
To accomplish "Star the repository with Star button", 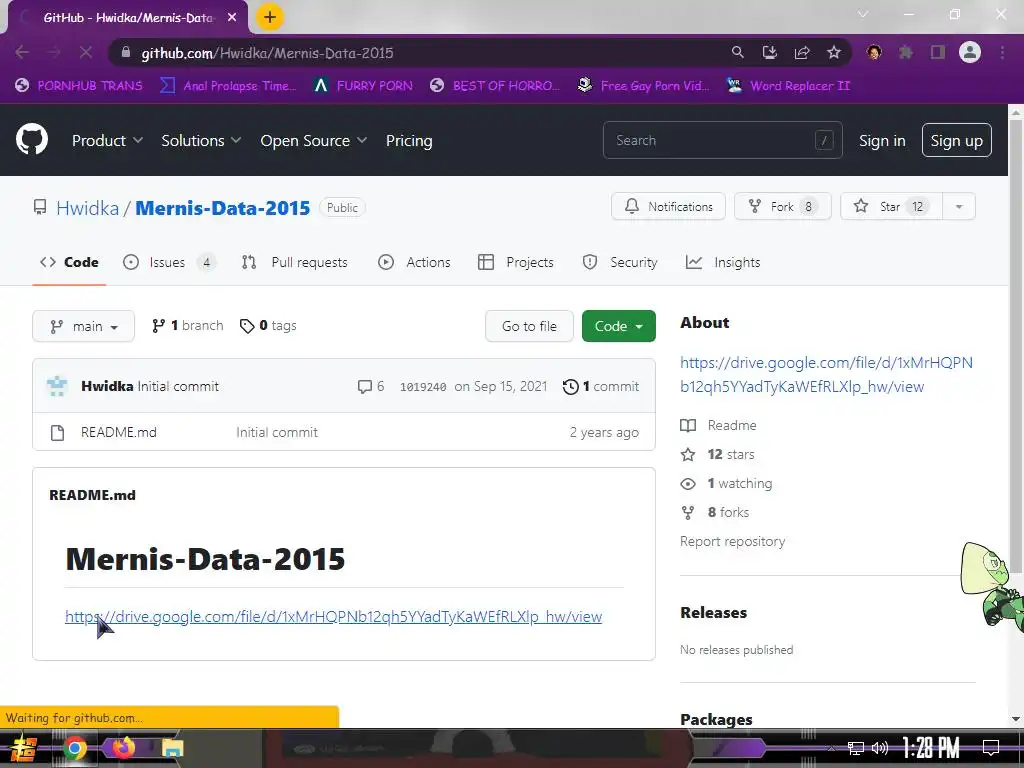I will [x=891, y=206].
